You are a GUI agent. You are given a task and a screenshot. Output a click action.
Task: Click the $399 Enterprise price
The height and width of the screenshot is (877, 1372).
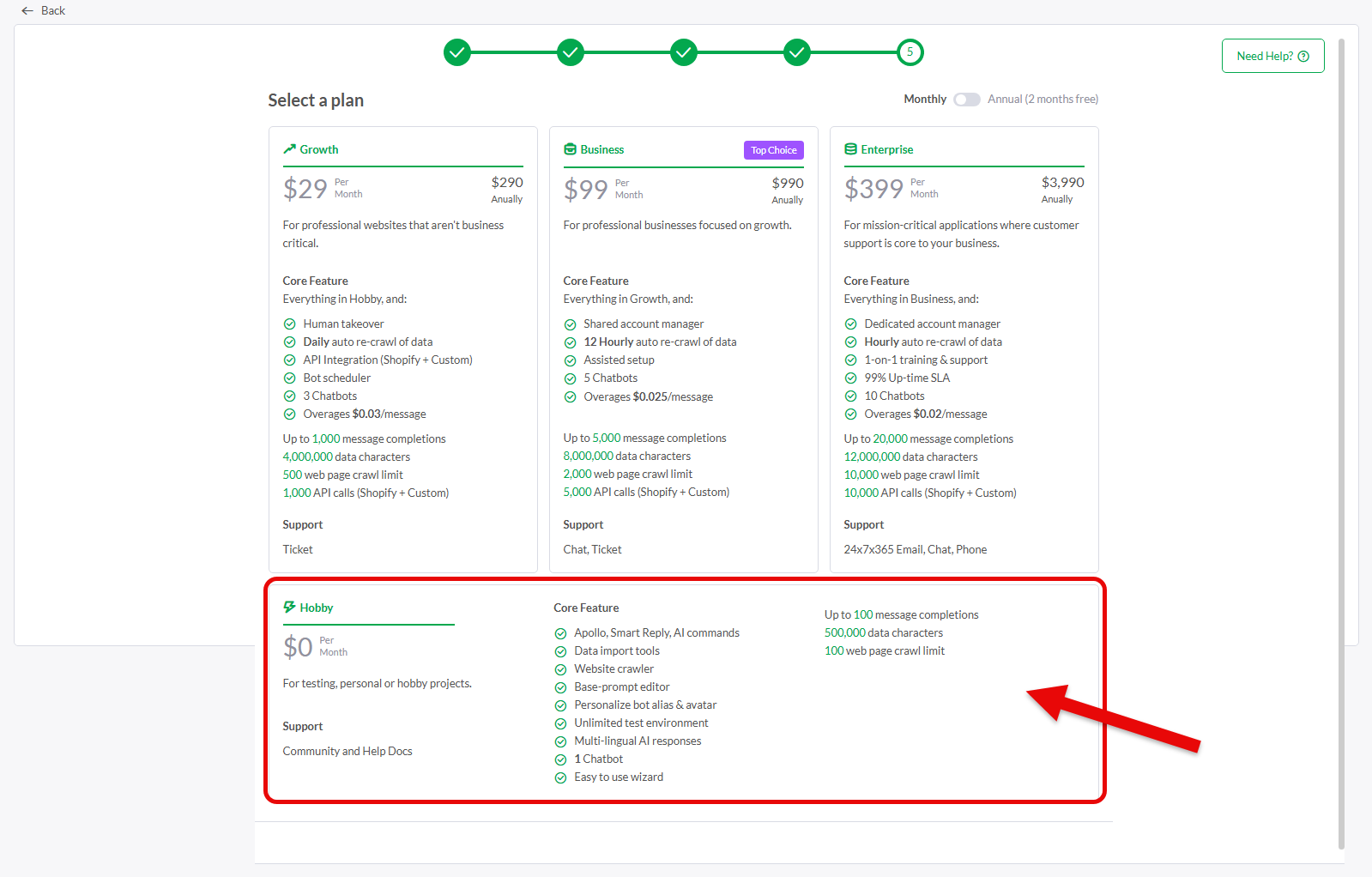click(x=873, y=189)
